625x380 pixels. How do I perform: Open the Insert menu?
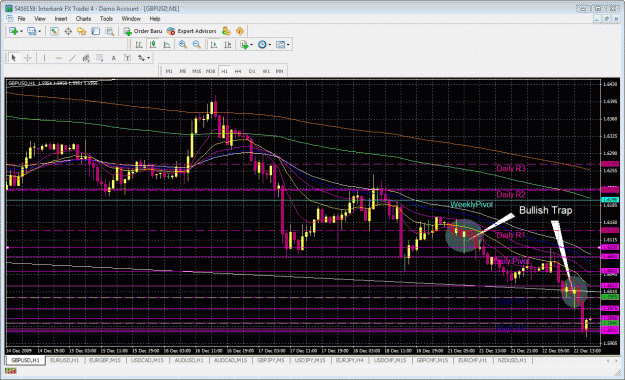[61, 19]
